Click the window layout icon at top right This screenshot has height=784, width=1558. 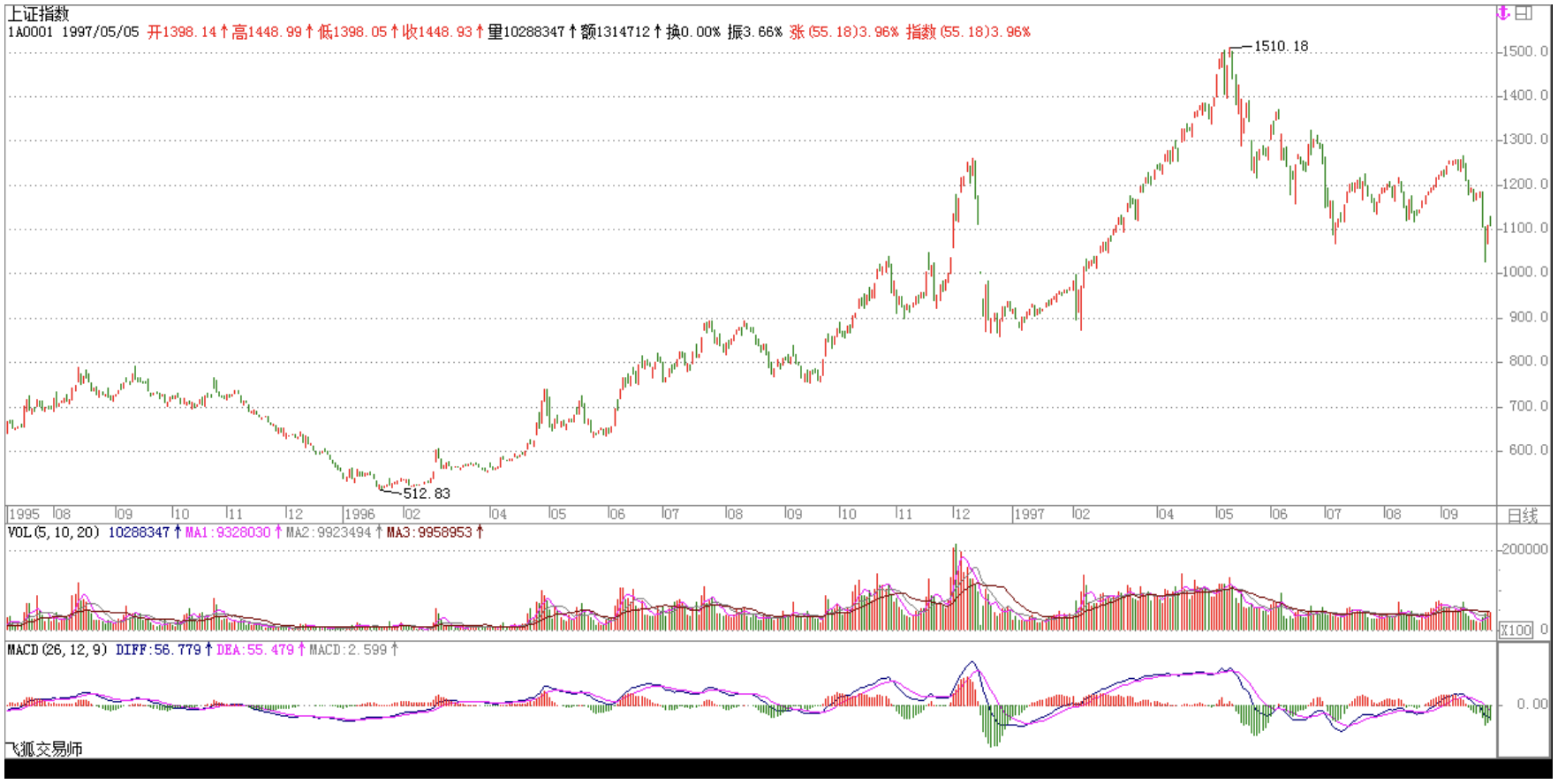(1524, 13)
